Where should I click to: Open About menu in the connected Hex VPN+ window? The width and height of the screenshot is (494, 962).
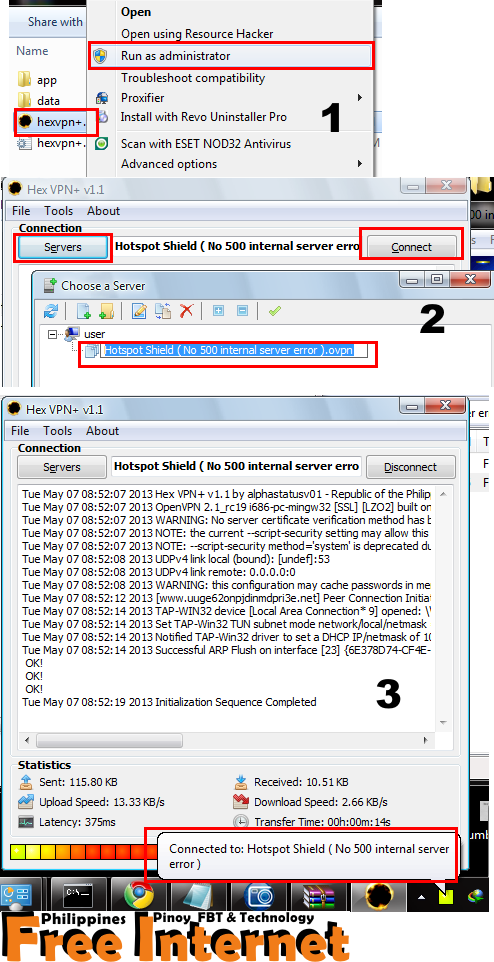102,431
